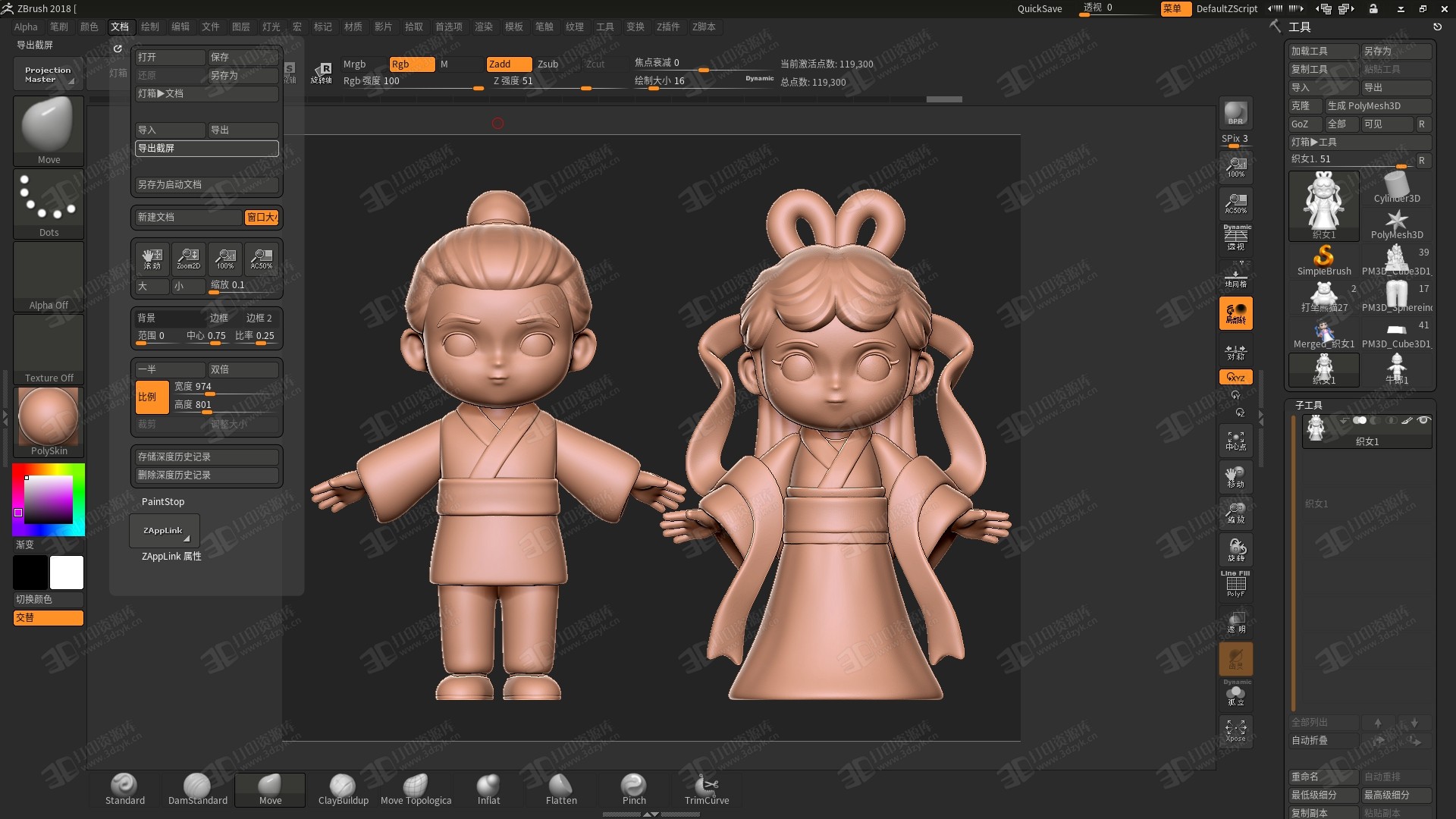Open the Texture Off picker
This screenshot has width=1456, height=819.
point(49,349)
